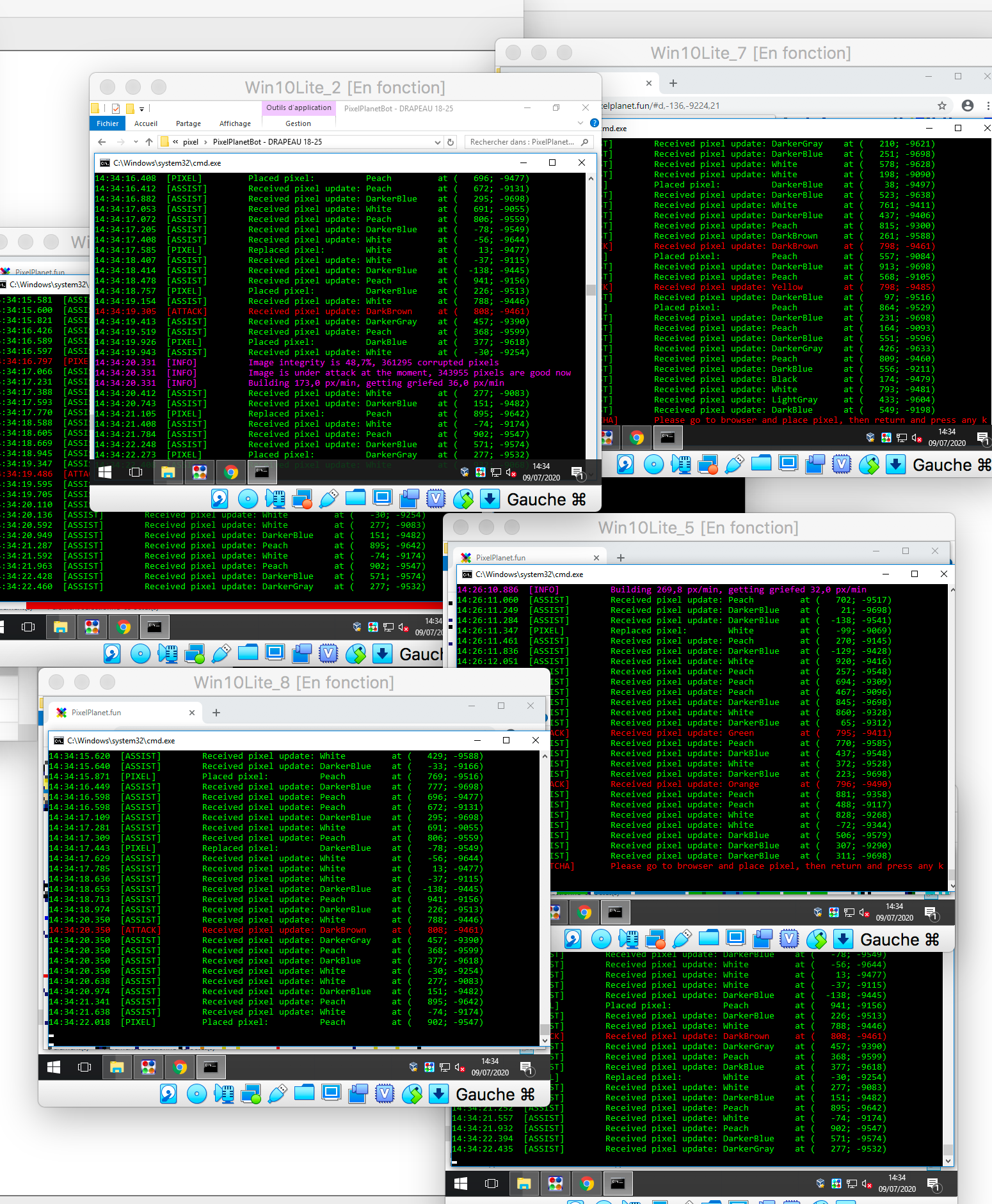Click hard disk indicator in Win10Lite_2 status bar
Viewport: 992px width, 1204px height.
pyautogui.click(x=220, y=499)
